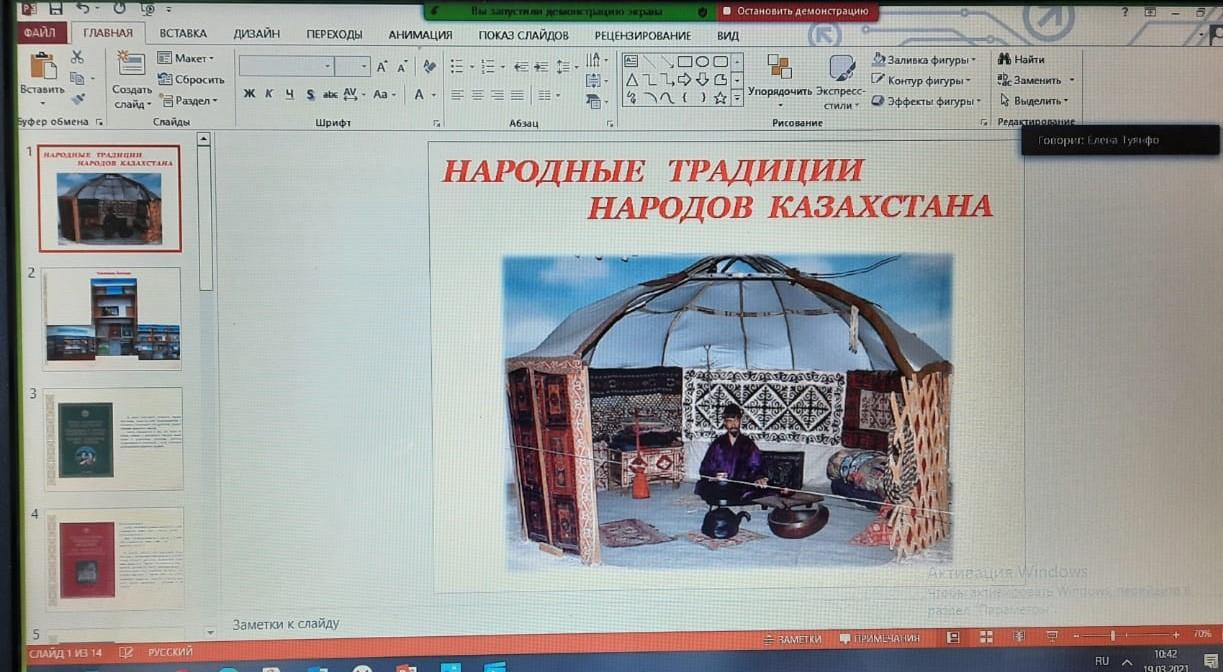Toggle the Notes (Заметки) pane in status bar
Screen dimensions: 1223x672
point(792,638)
